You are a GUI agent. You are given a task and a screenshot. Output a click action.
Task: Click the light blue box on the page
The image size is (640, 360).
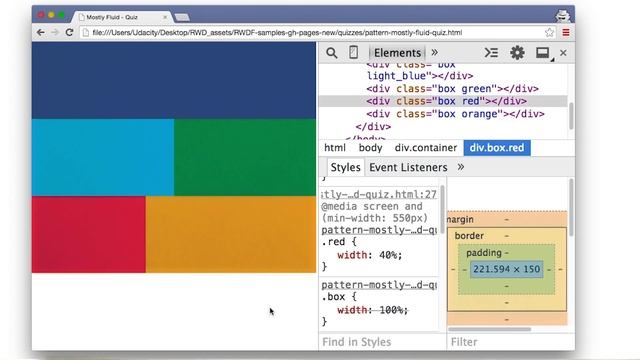[x=103, y=158]
